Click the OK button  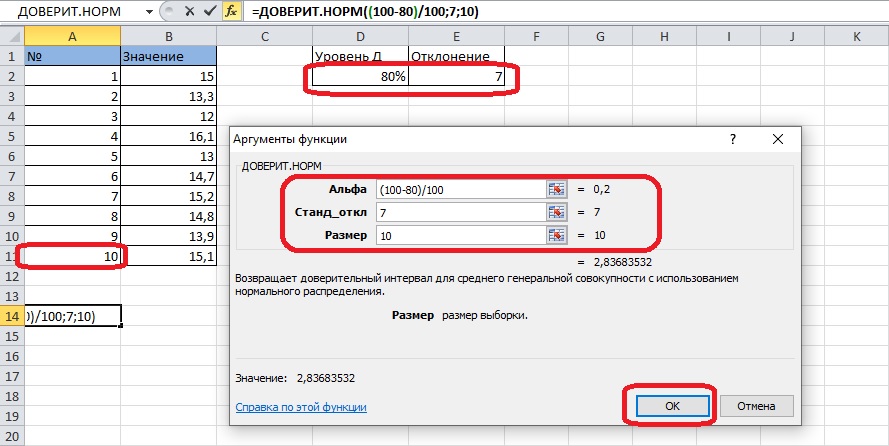pos(672,406)
